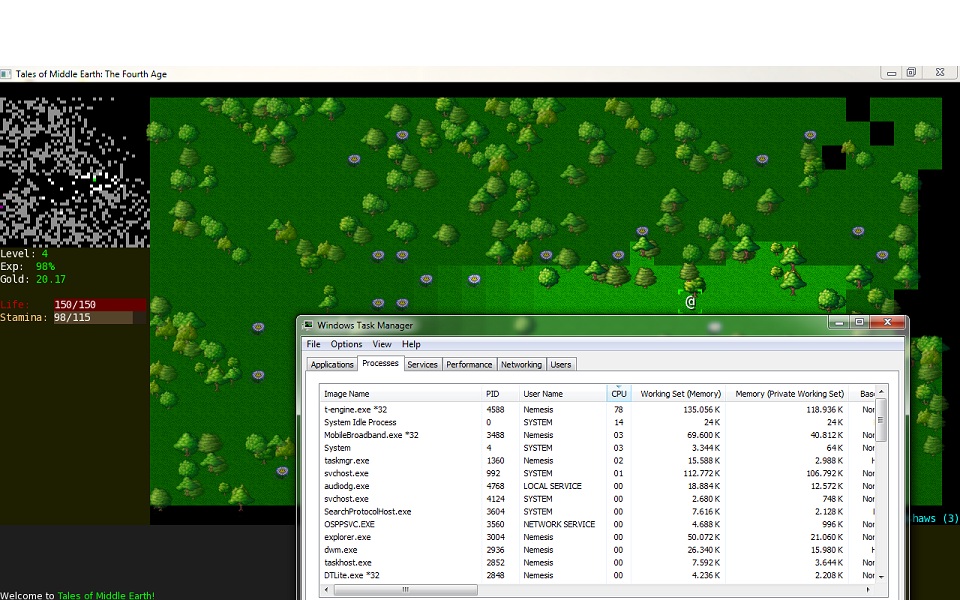Sort by Working Set (Memory) column

click(679, 394)
